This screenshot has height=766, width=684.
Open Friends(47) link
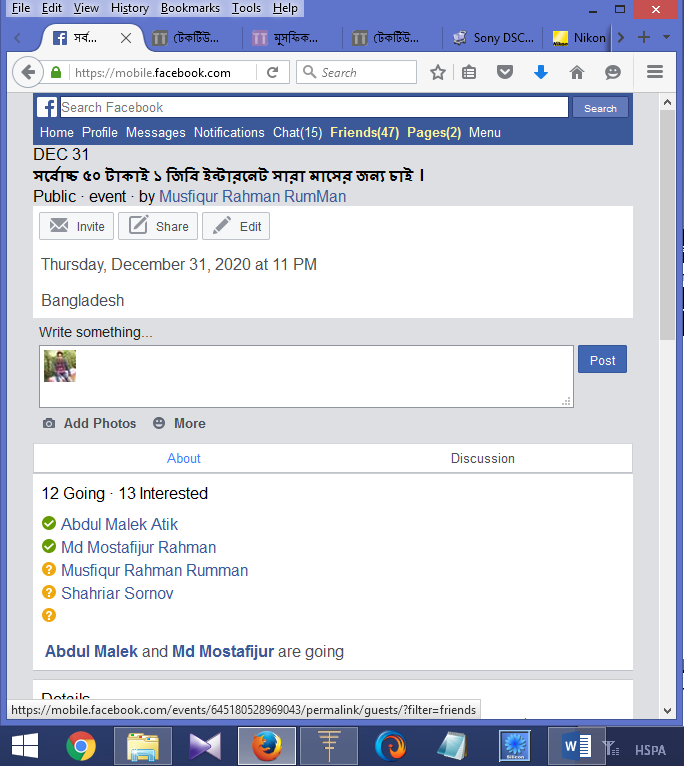[x=364, y=132]
